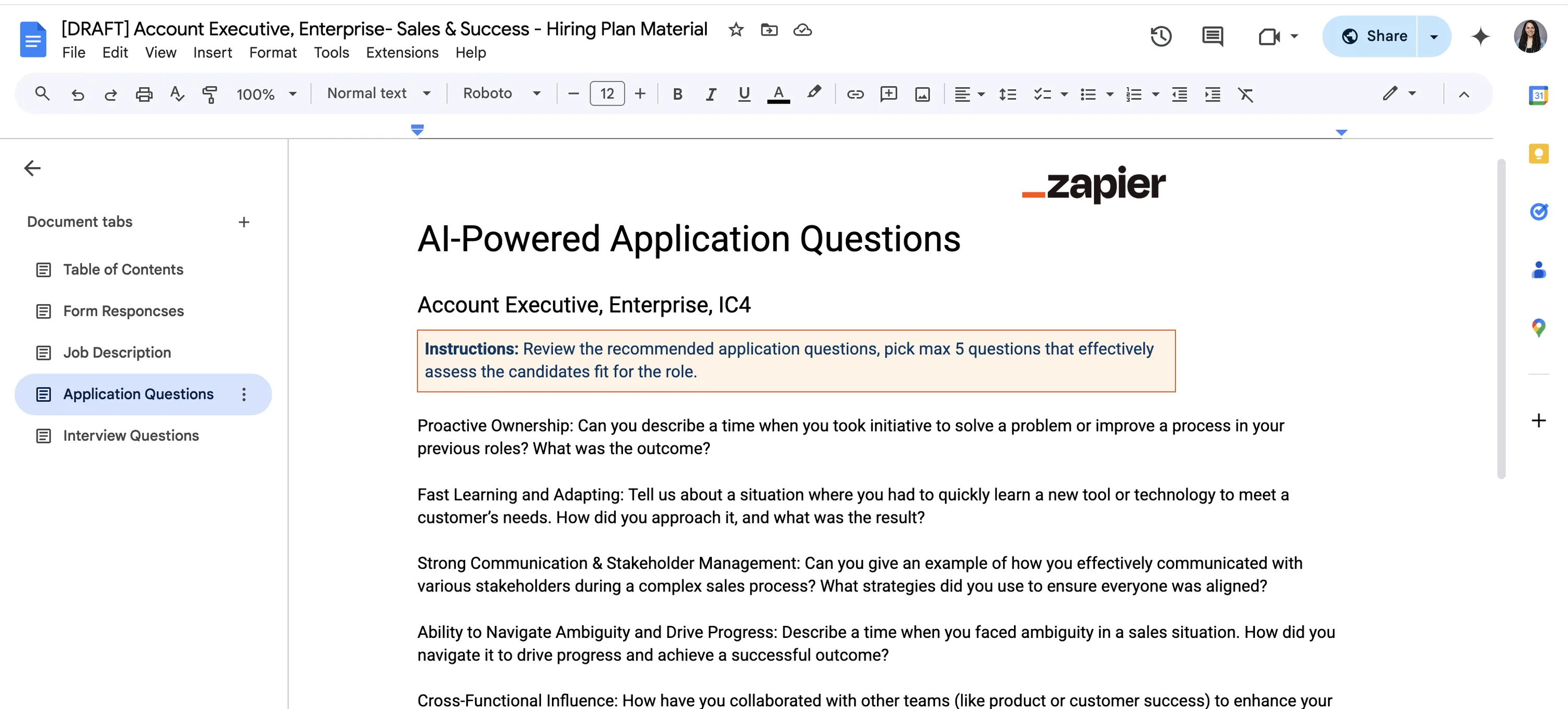Open the comments panel icon

1212,37
